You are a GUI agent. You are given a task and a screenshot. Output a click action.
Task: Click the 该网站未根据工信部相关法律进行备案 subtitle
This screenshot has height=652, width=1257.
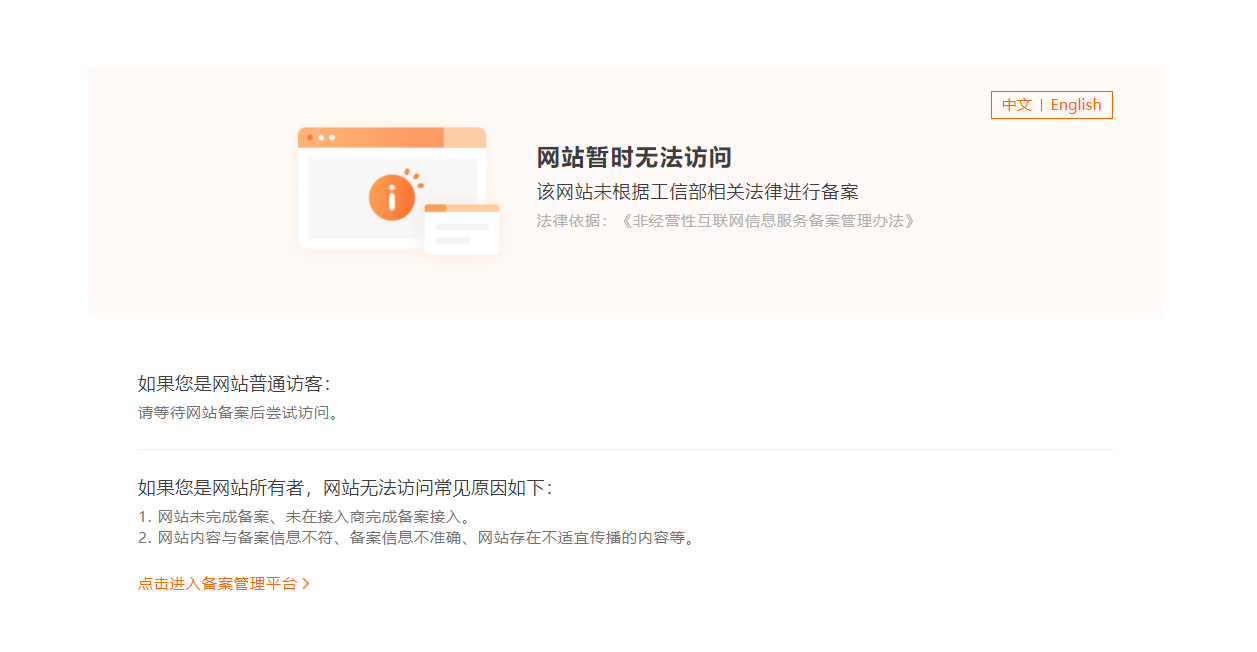click(697, 192)
